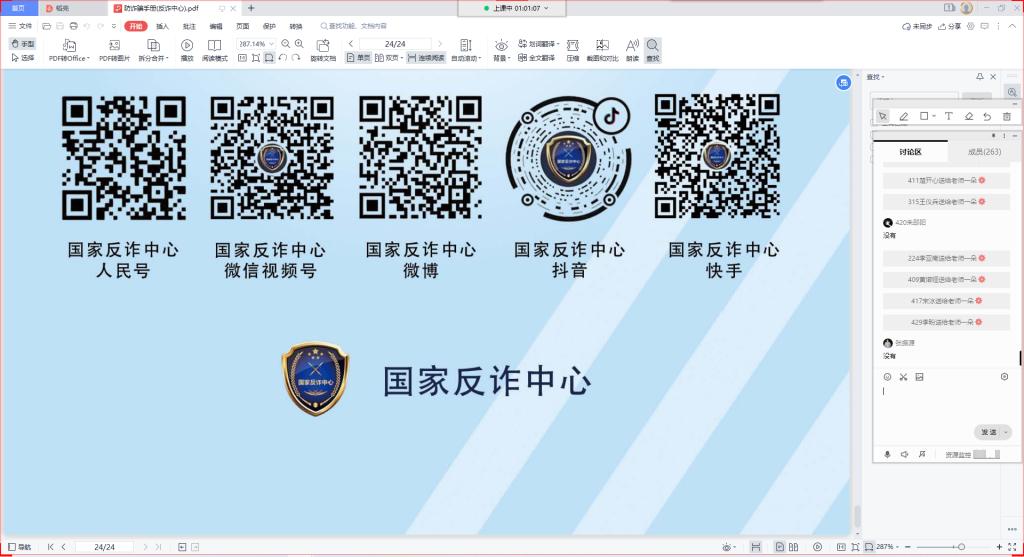Toggle the microphone in chat panel

pos(887,455)
